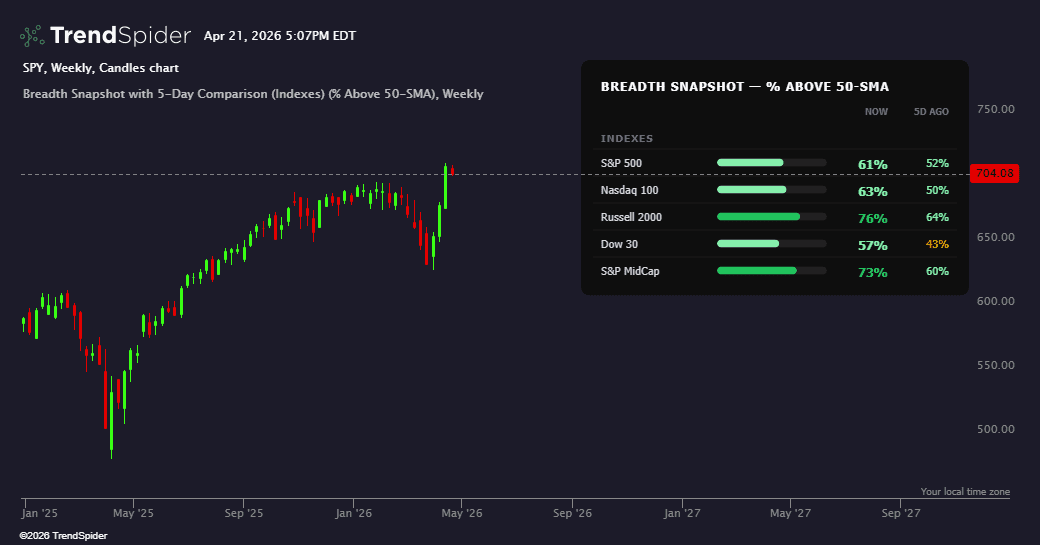Click the Jan '27 time axis label
The height and width of the screenshot is (545, 1040).
click(x=682, y=513)
